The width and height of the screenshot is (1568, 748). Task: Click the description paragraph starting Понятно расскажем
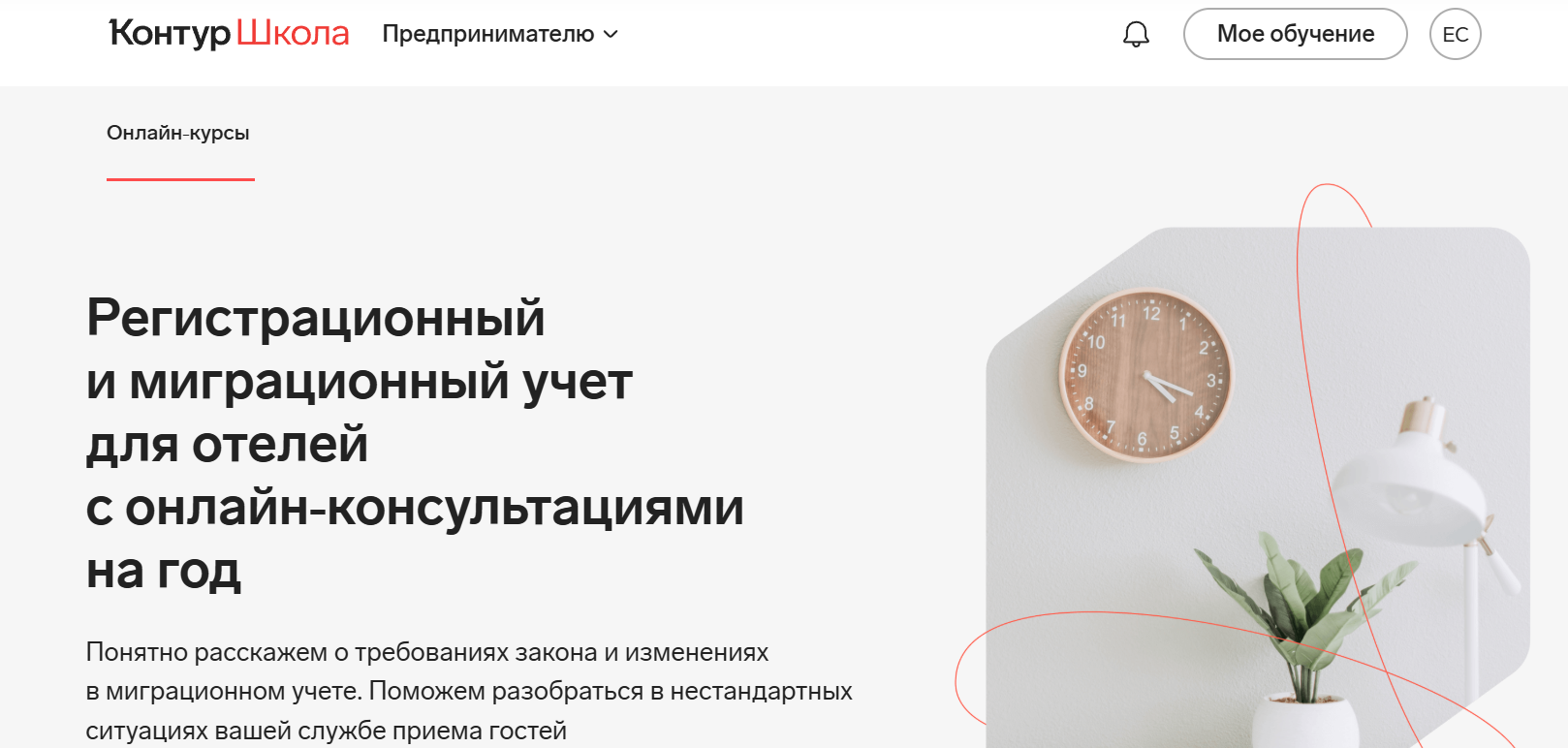pyautogui.click(x=469, y=691)
